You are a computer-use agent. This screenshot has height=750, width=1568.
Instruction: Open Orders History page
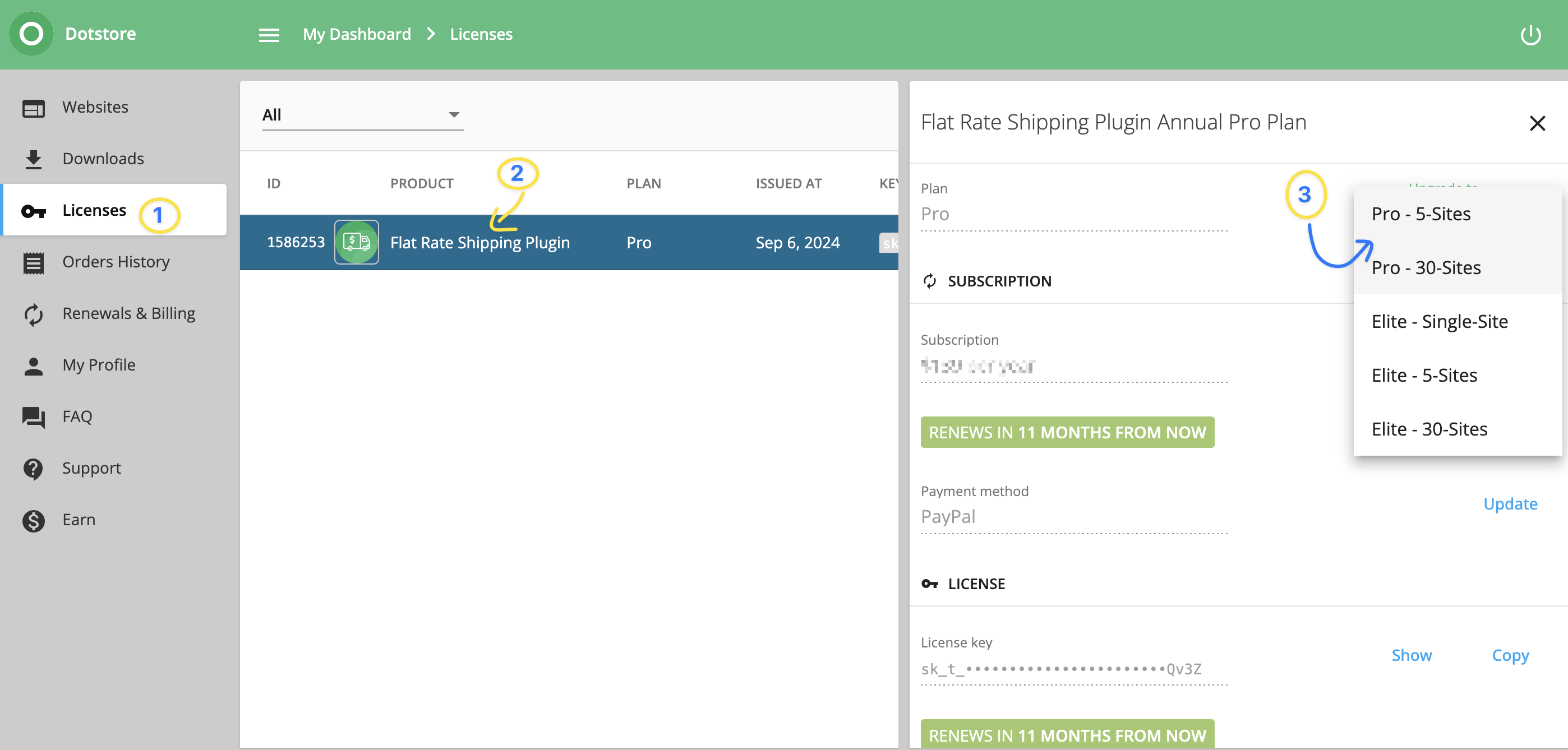tap(114, 262)
